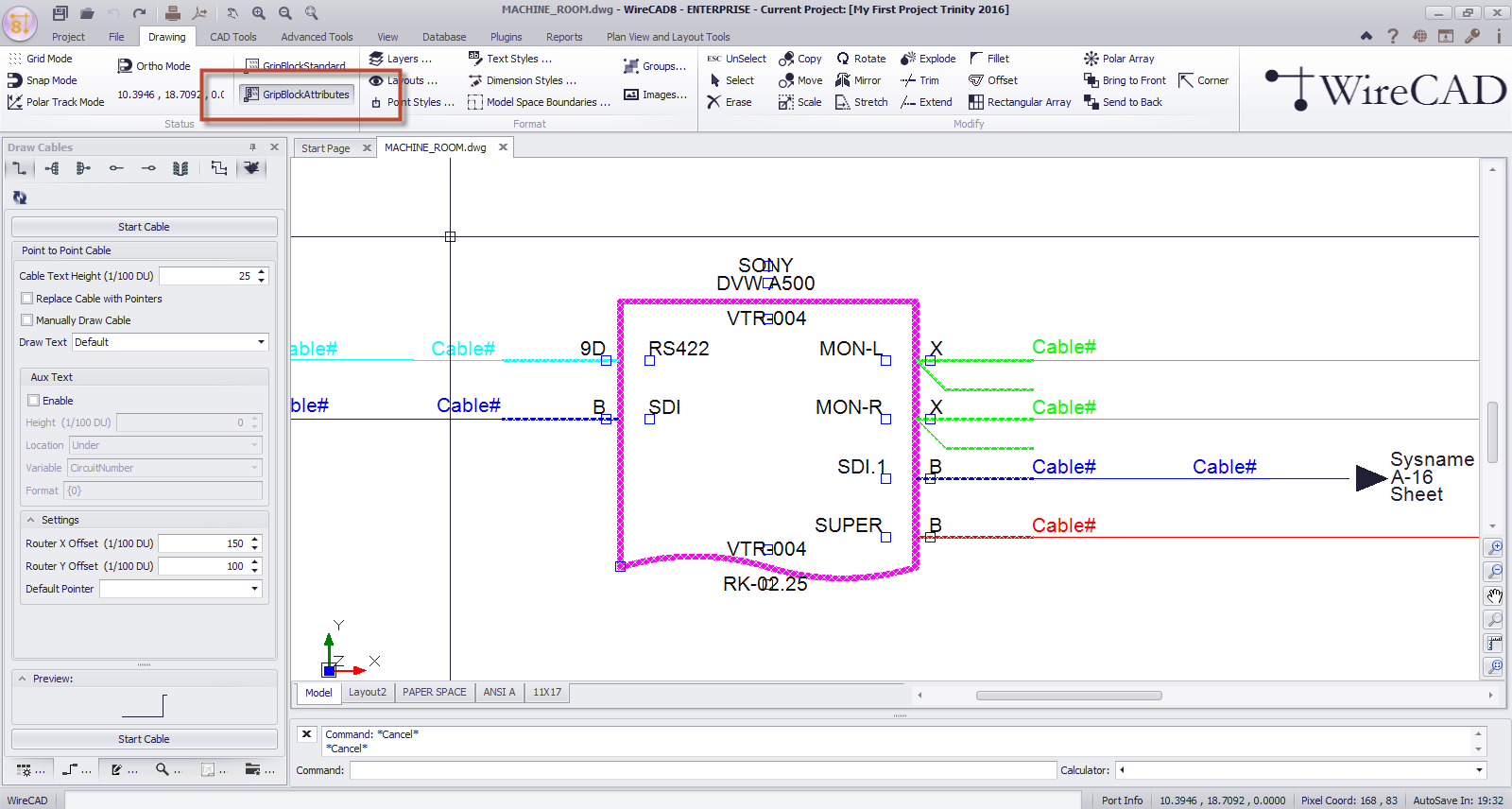Click the pan hand icon beside canvas

[x=1493, y=595]
